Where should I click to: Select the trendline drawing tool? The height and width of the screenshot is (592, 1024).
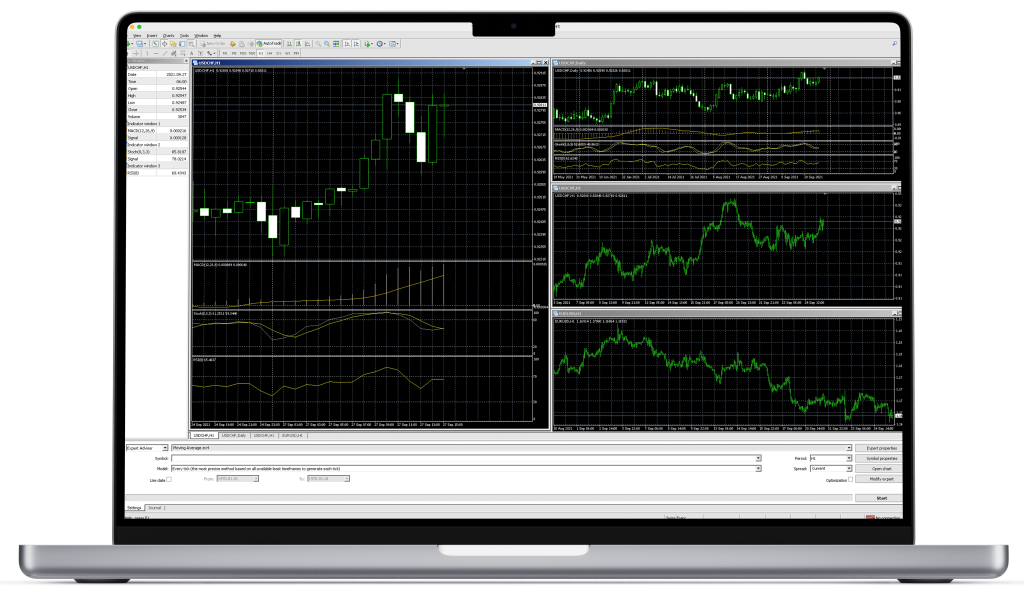coord(165,54)
